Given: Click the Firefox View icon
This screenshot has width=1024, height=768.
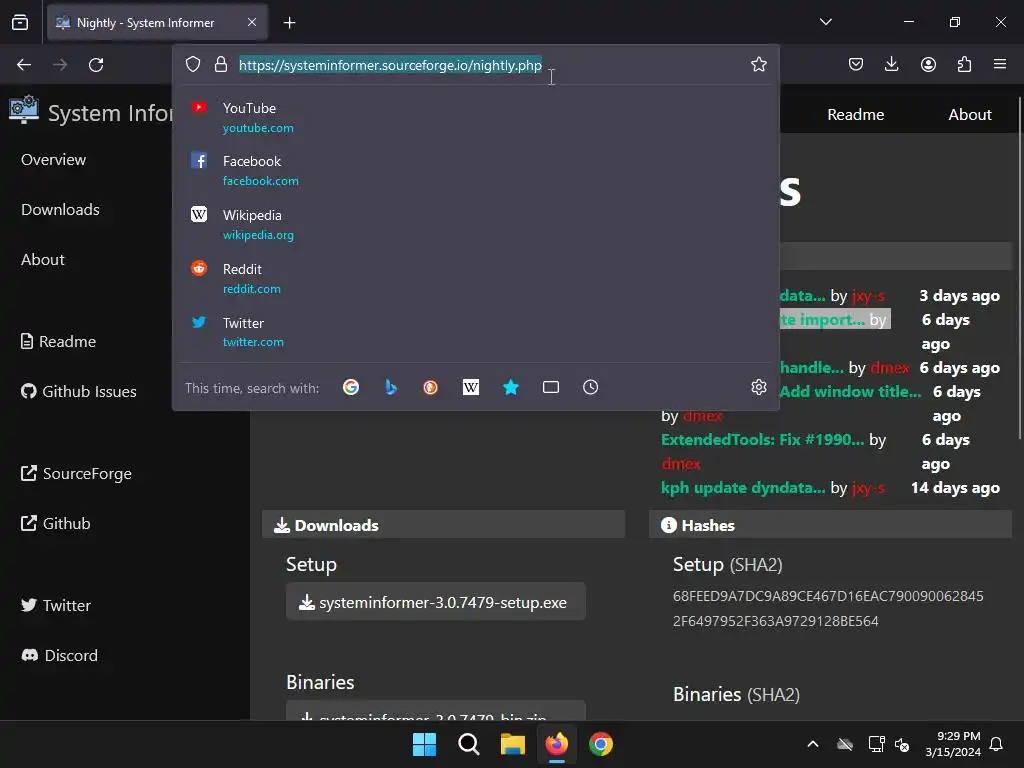Looking at the screenshot, I should tap(20, 22).
